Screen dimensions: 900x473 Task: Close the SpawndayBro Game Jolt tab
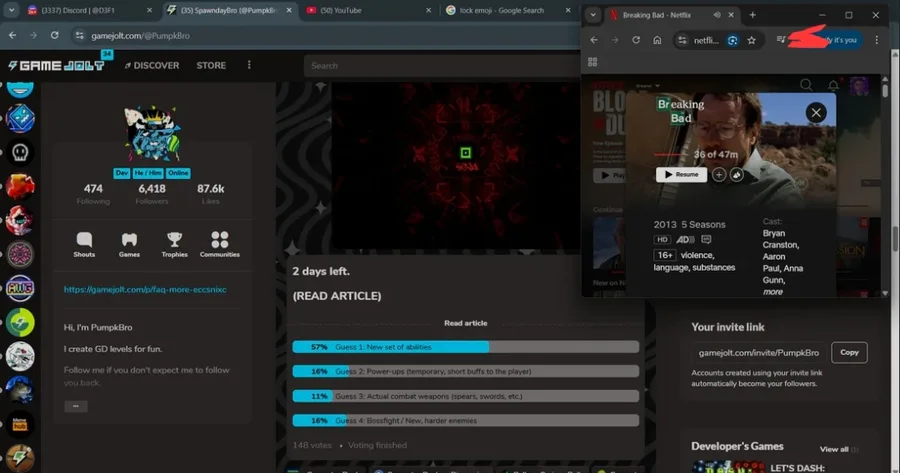coord(289,10)
